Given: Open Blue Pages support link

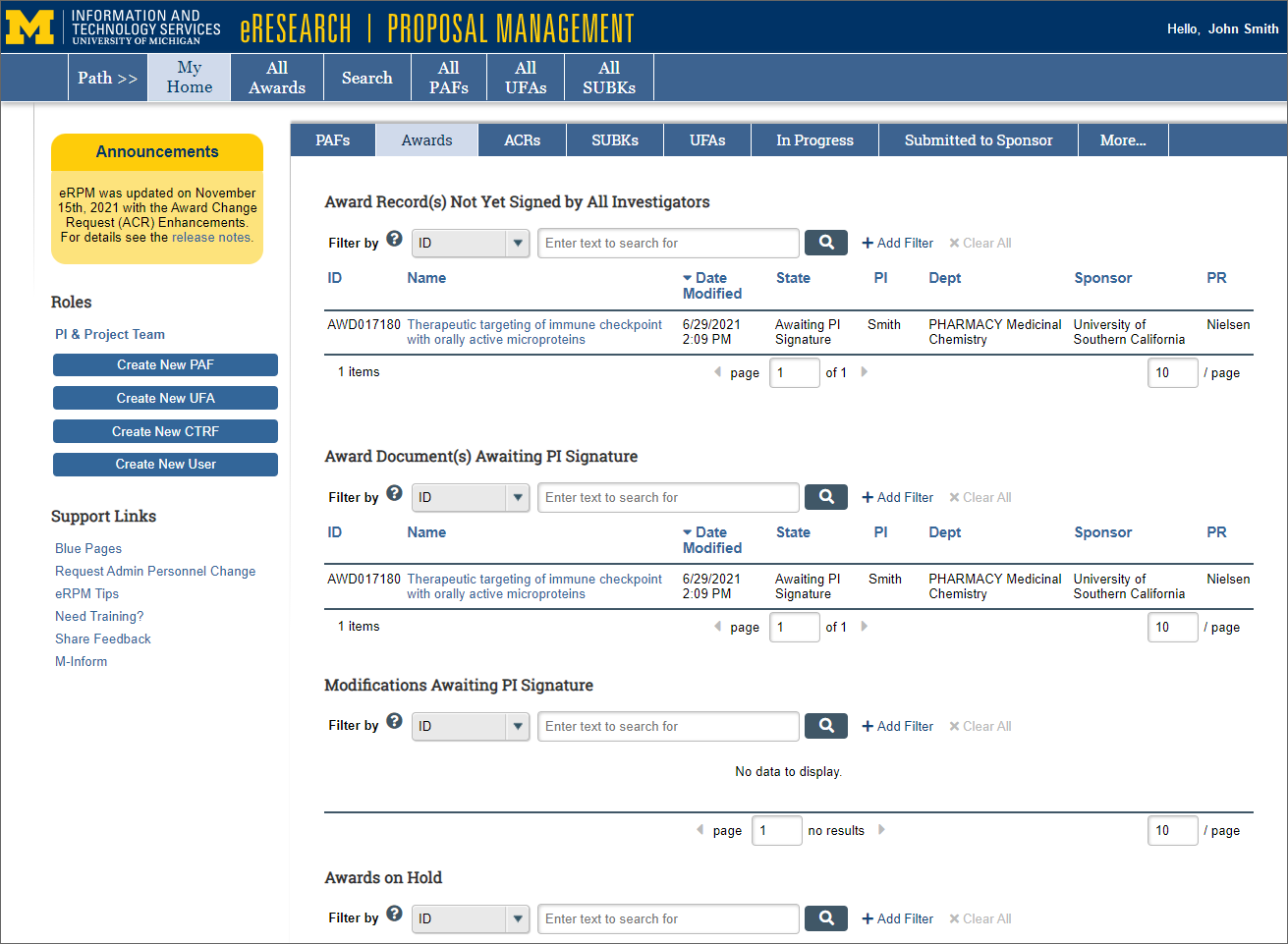Looking at the screenshot, I should [x=88, y=548].
